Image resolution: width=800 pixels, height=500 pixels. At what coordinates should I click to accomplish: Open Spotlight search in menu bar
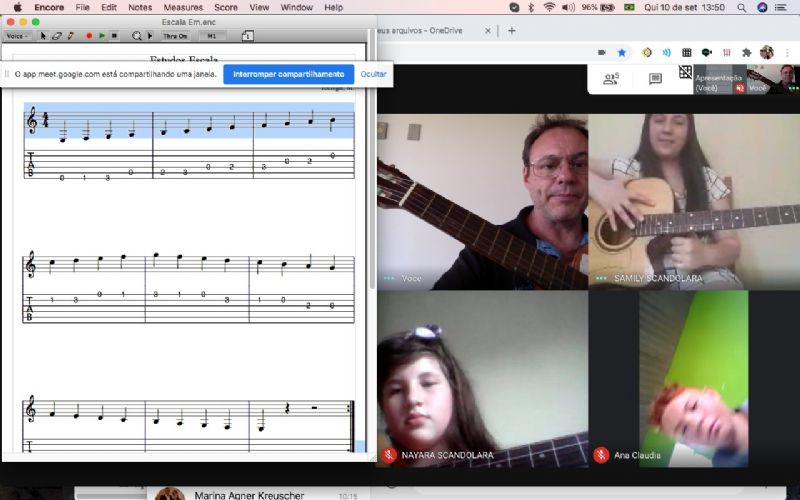coord(741,8)
